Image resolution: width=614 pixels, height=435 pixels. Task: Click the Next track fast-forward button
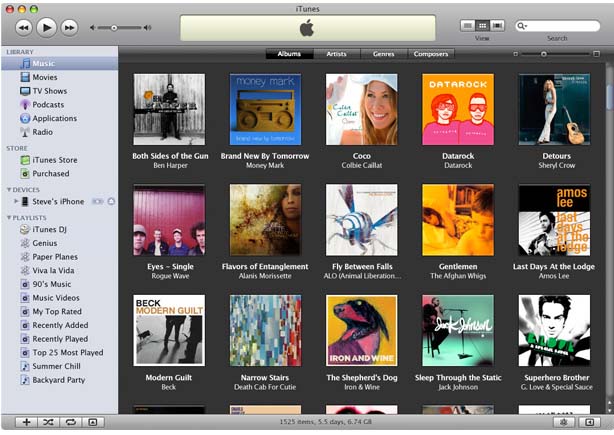tap(69, 28)
